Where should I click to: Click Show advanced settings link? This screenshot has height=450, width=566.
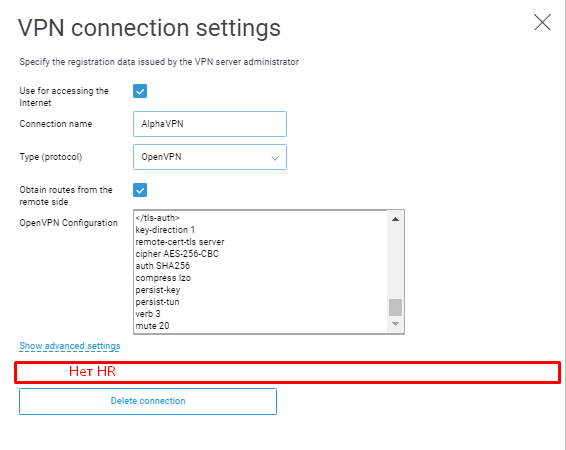(70, 346)
